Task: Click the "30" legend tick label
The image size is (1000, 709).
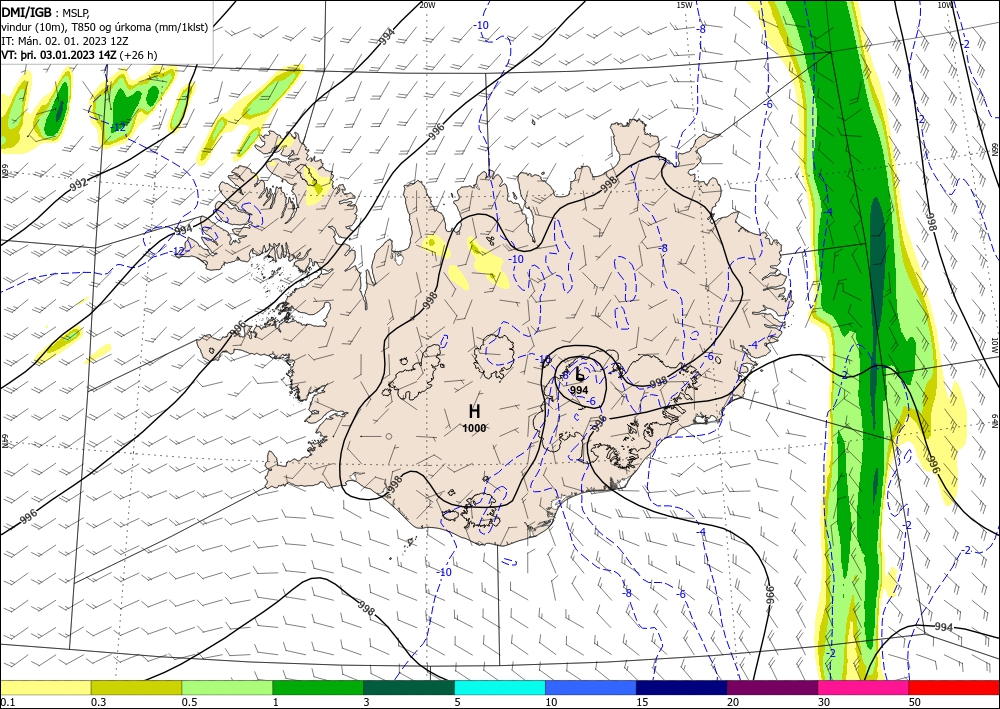Action: pos(825,702)
